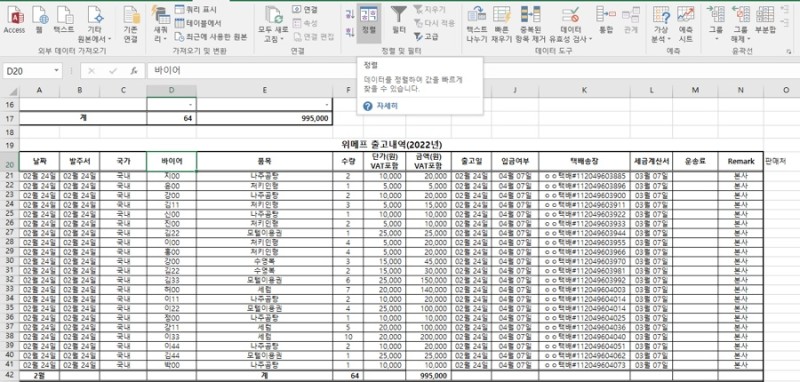Click 데이터 유효성 검사 icon
This screenshot has height=382, width=800.
tap(570, 14)
